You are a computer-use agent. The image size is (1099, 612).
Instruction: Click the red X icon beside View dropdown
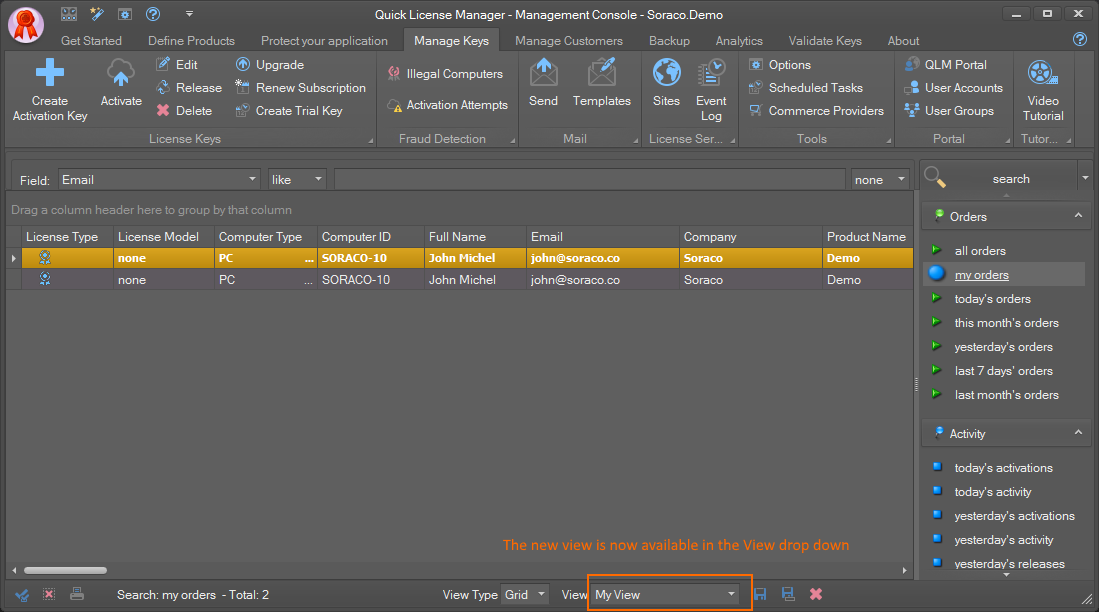(816, 594)
